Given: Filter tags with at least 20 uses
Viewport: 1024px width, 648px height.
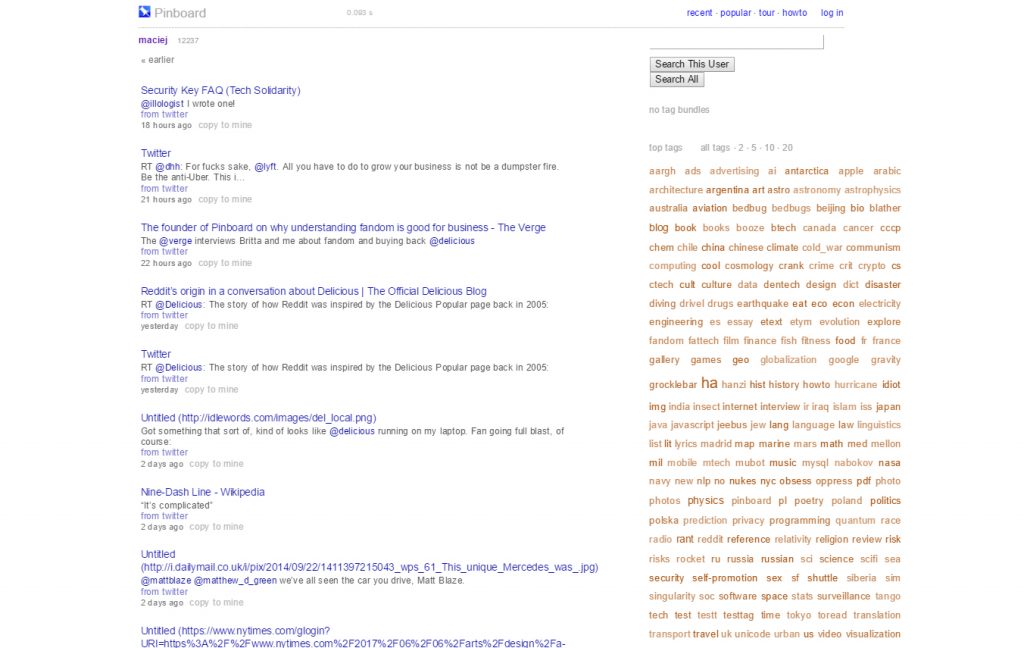Looking at the screenshot, I should click(x=788, y=148).
